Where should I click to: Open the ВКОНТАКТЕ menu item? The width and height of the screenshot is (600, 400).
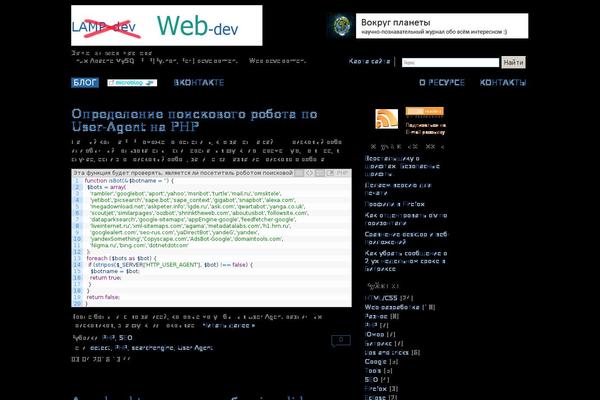coord(199,83)
